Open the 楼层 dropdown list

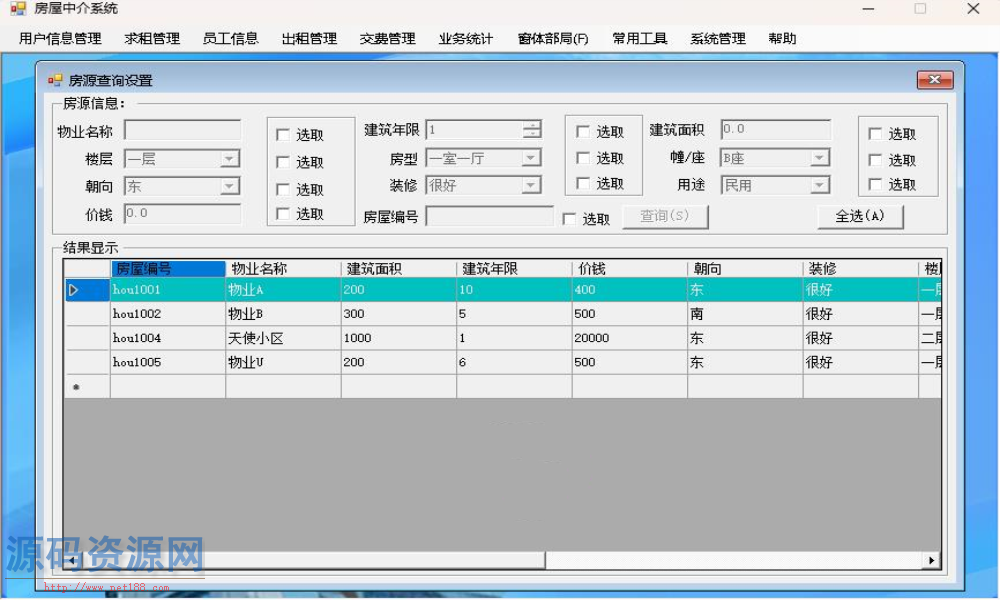[x=230, y=159]
